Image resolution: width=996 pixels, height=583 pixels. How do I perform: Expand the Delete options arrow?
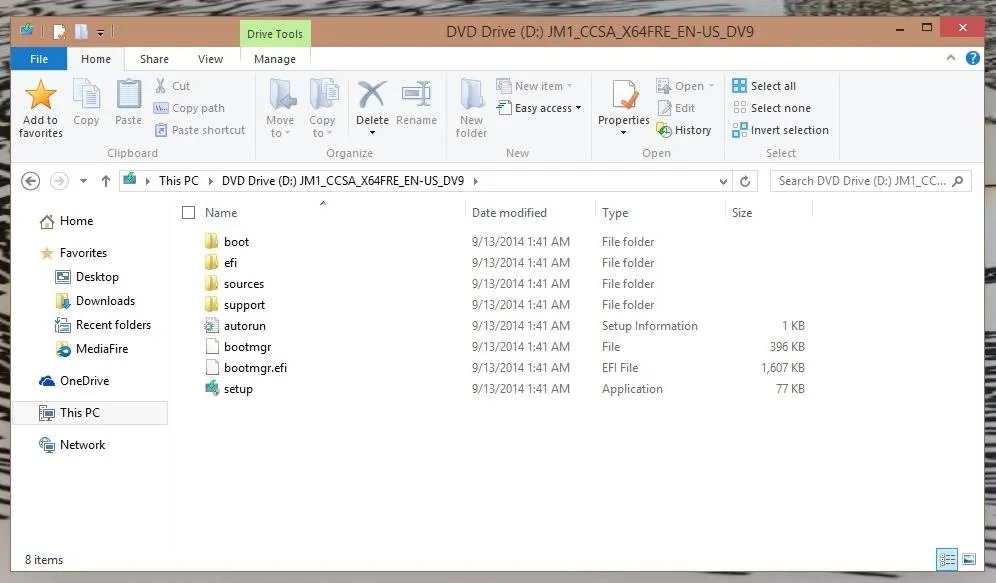[372, 132]
